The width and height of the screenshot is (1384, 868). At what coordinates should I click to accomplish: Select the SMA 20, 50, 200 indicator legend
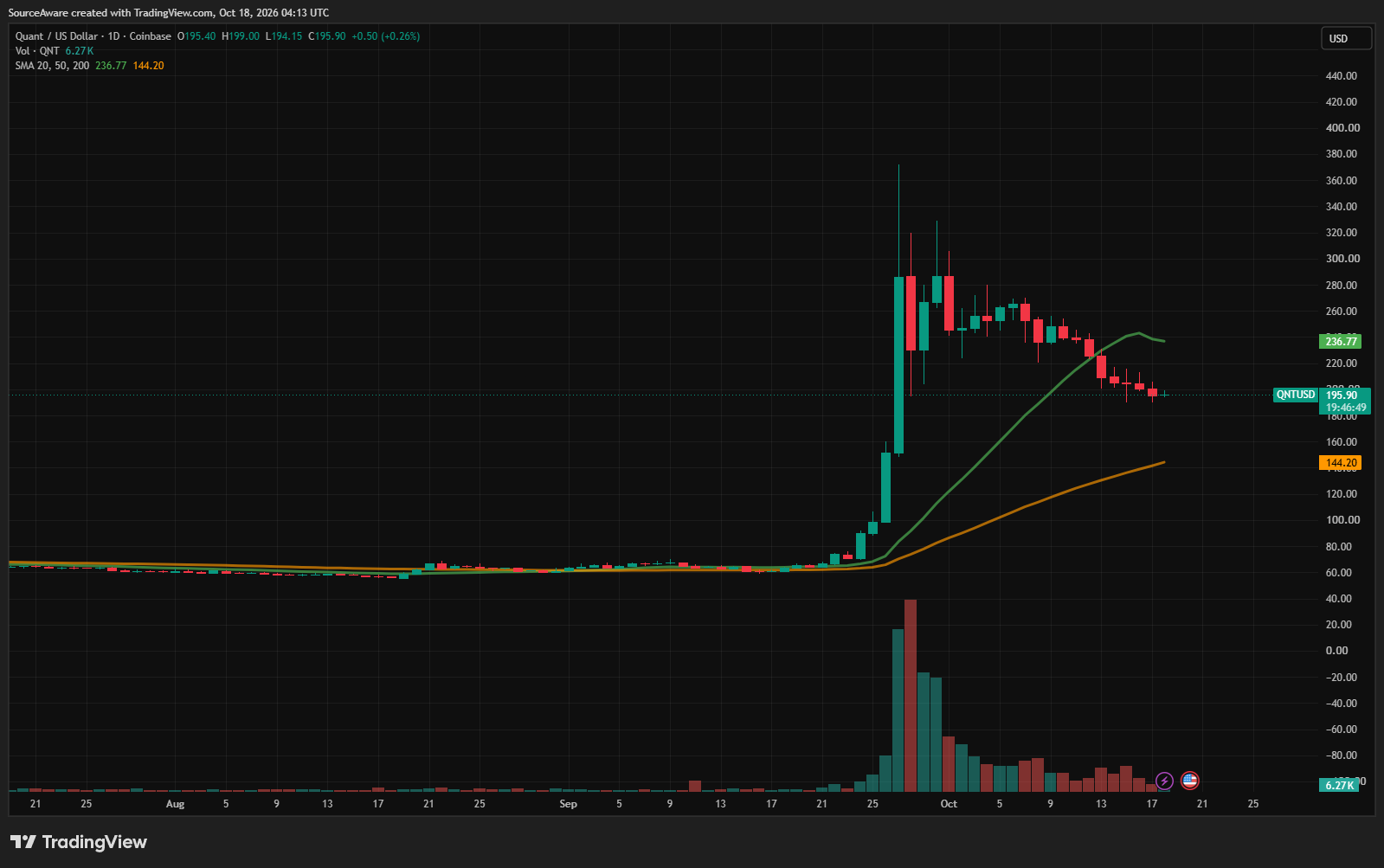tap(52, 66)
